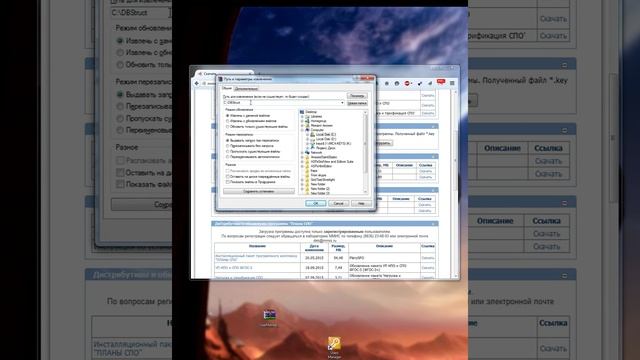The height and width of the screenshot is (360, 640).
Task: Enable 'Показать файлы в Проводнике' checkbox
Action: pyautogui.click(x=227, y=182)
